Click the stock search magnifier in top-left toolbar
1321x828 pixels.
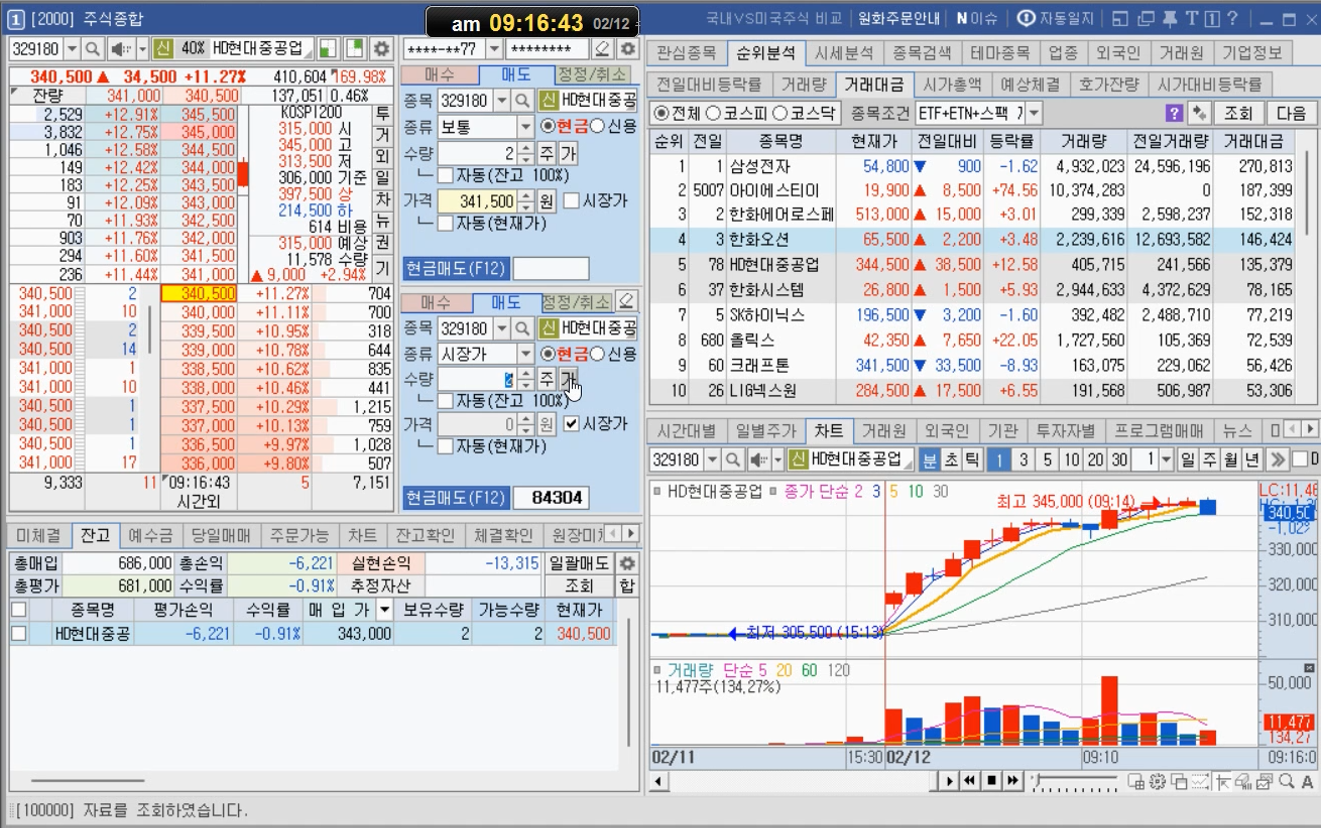click(x=92, y=48)
